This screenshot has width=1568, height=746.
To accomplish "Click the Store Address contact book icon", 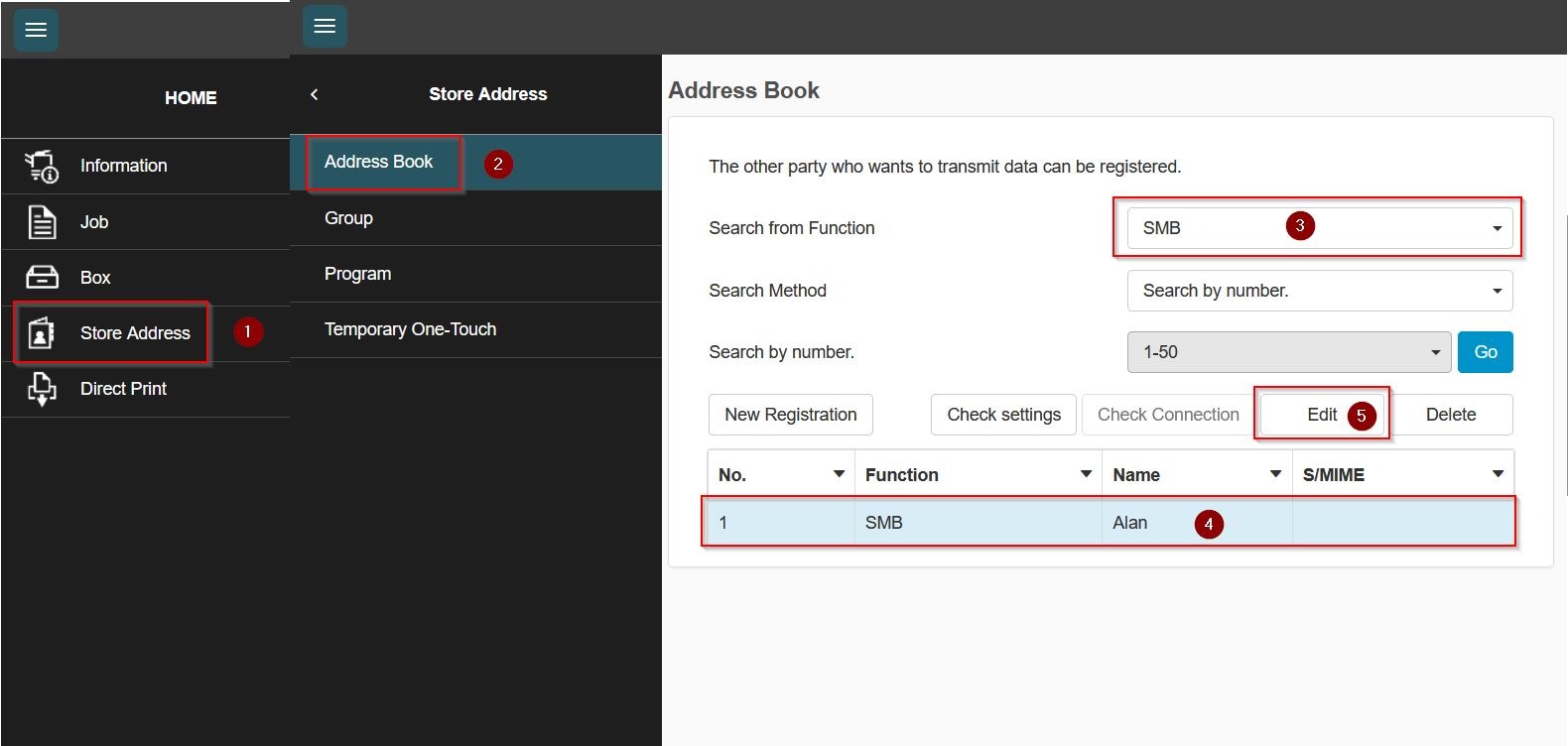I will pos(41,333).
